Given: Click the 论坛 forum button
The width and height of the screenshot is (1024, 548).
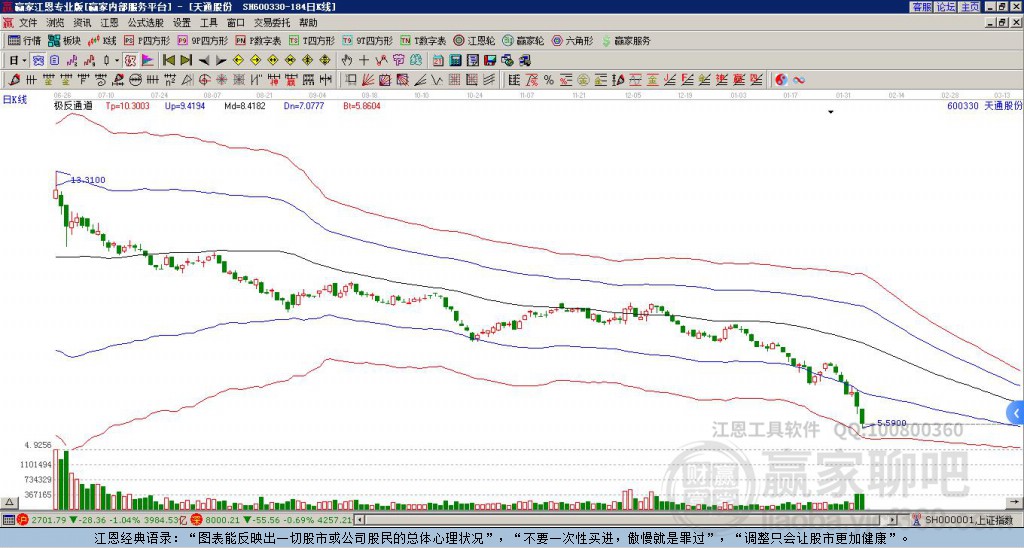Looking at the screenshot, I should (x=946, y=7).
